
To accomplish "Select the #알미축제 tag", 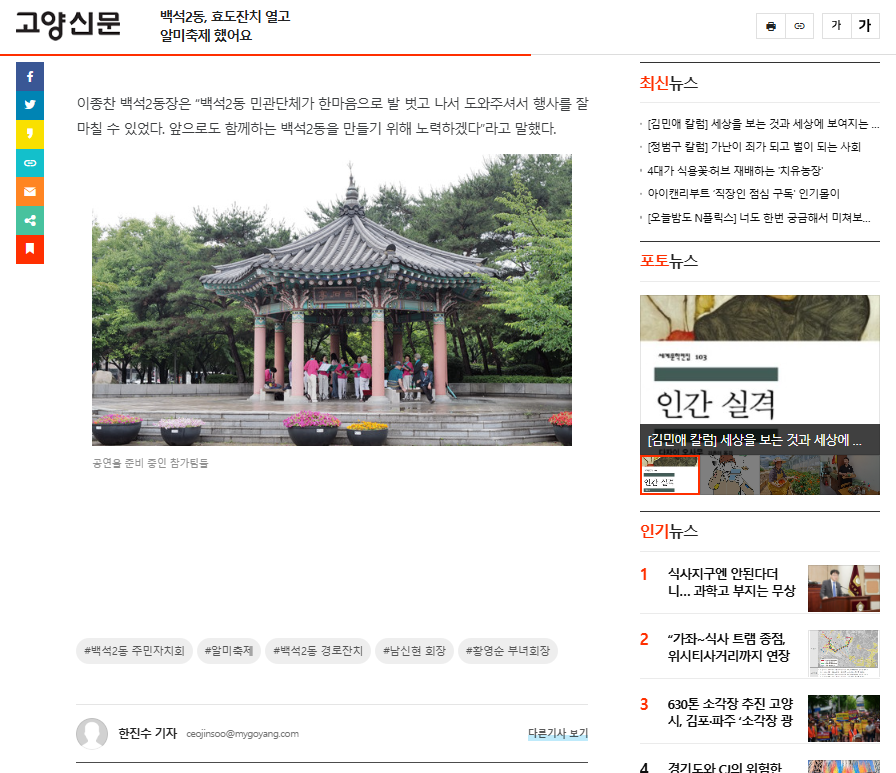I will (229, 651).
